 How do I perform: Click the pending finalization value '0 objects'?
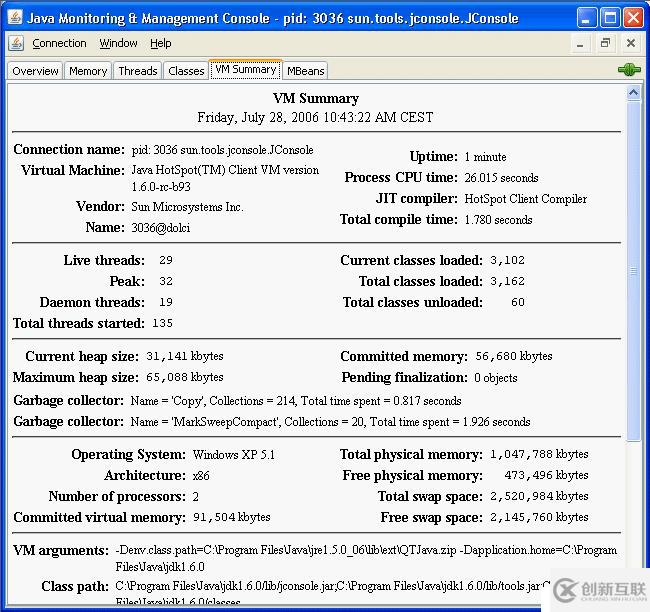495,378
